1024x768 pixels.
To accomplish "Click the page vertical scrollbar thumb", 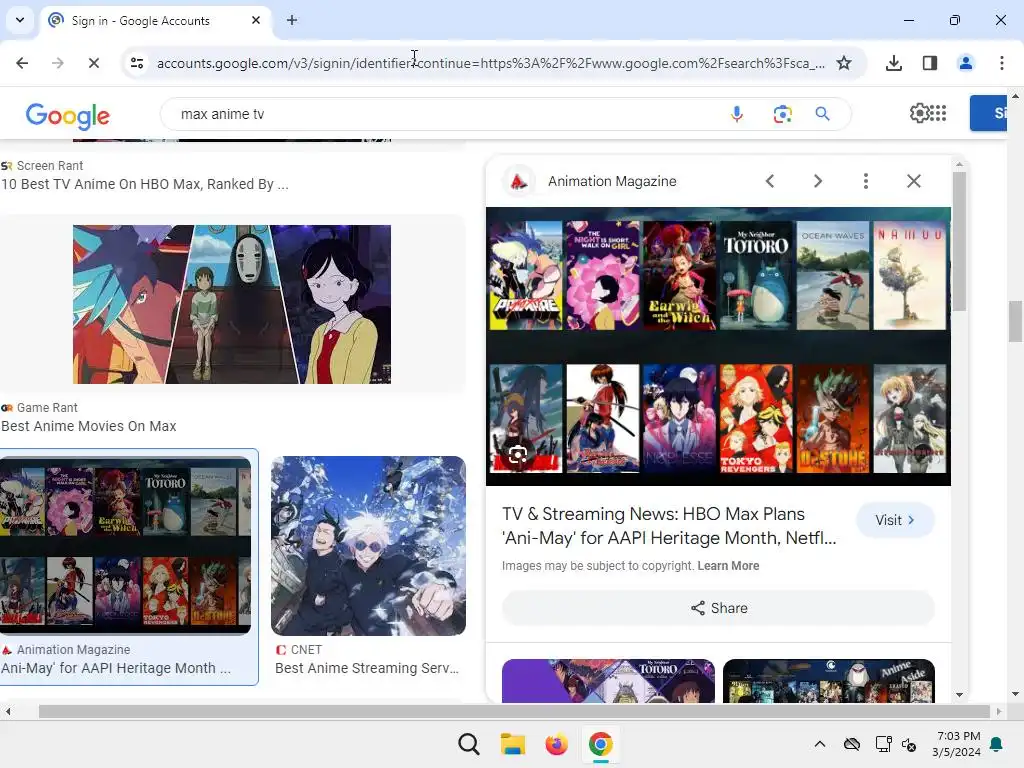I will 1016,321.
